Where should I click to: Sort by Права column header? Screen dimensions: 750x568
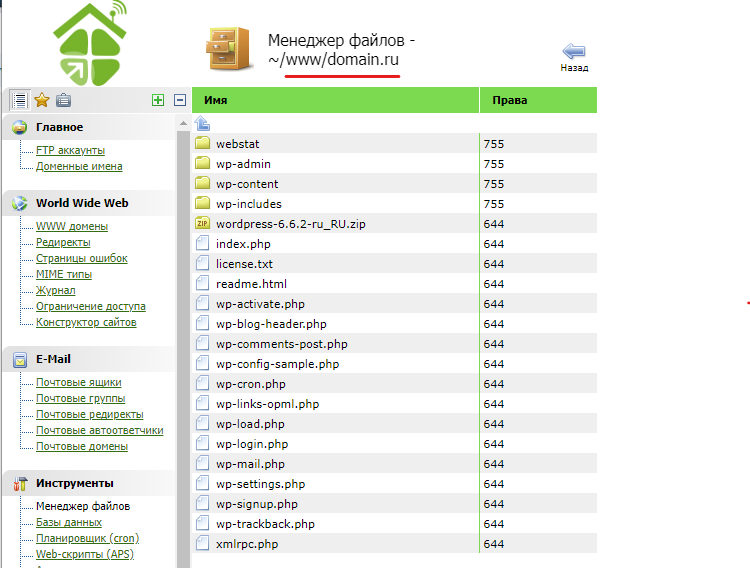click(x=509, y=100)
